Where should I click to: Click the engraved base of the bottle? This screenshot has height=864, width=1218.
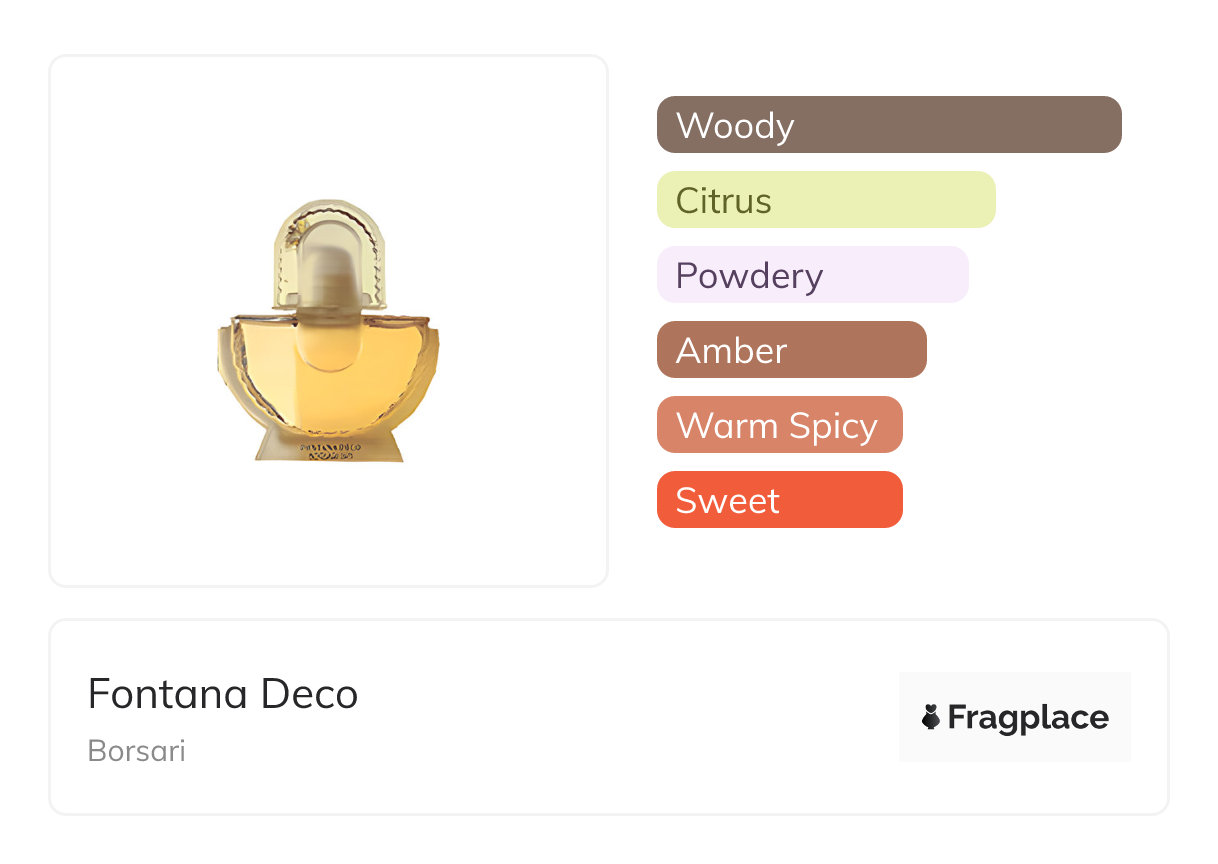tap(328, 447)
